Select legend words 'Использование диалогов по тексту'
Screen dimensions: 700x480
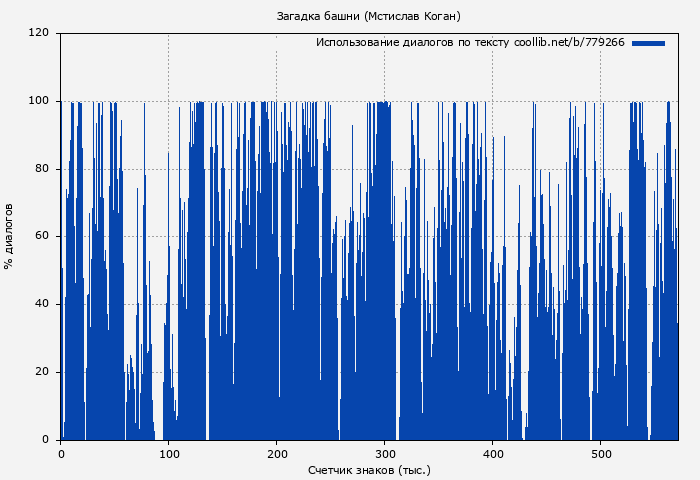pos(413,43)
